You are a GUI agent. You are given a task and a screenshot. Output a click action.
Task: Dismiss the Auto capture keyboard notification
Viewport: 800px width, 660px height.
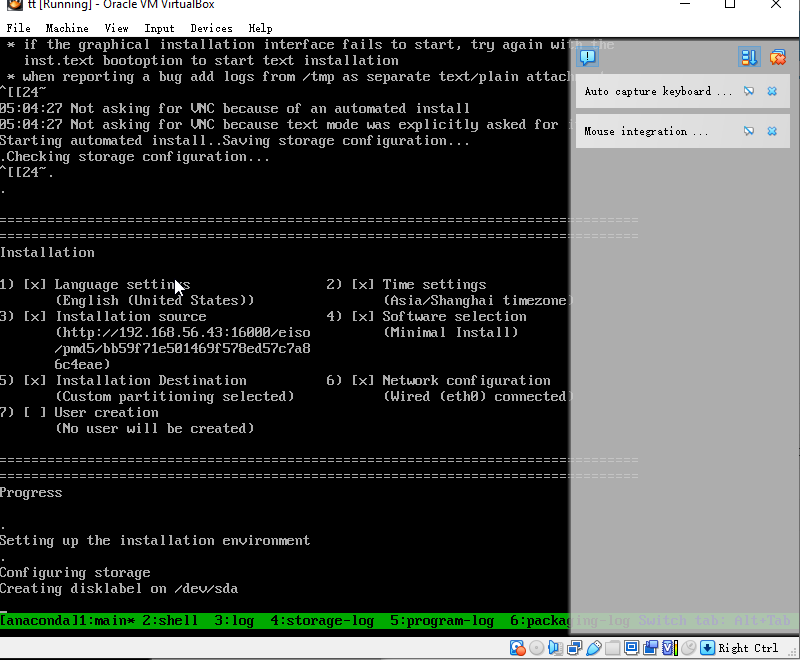point(772,91)
